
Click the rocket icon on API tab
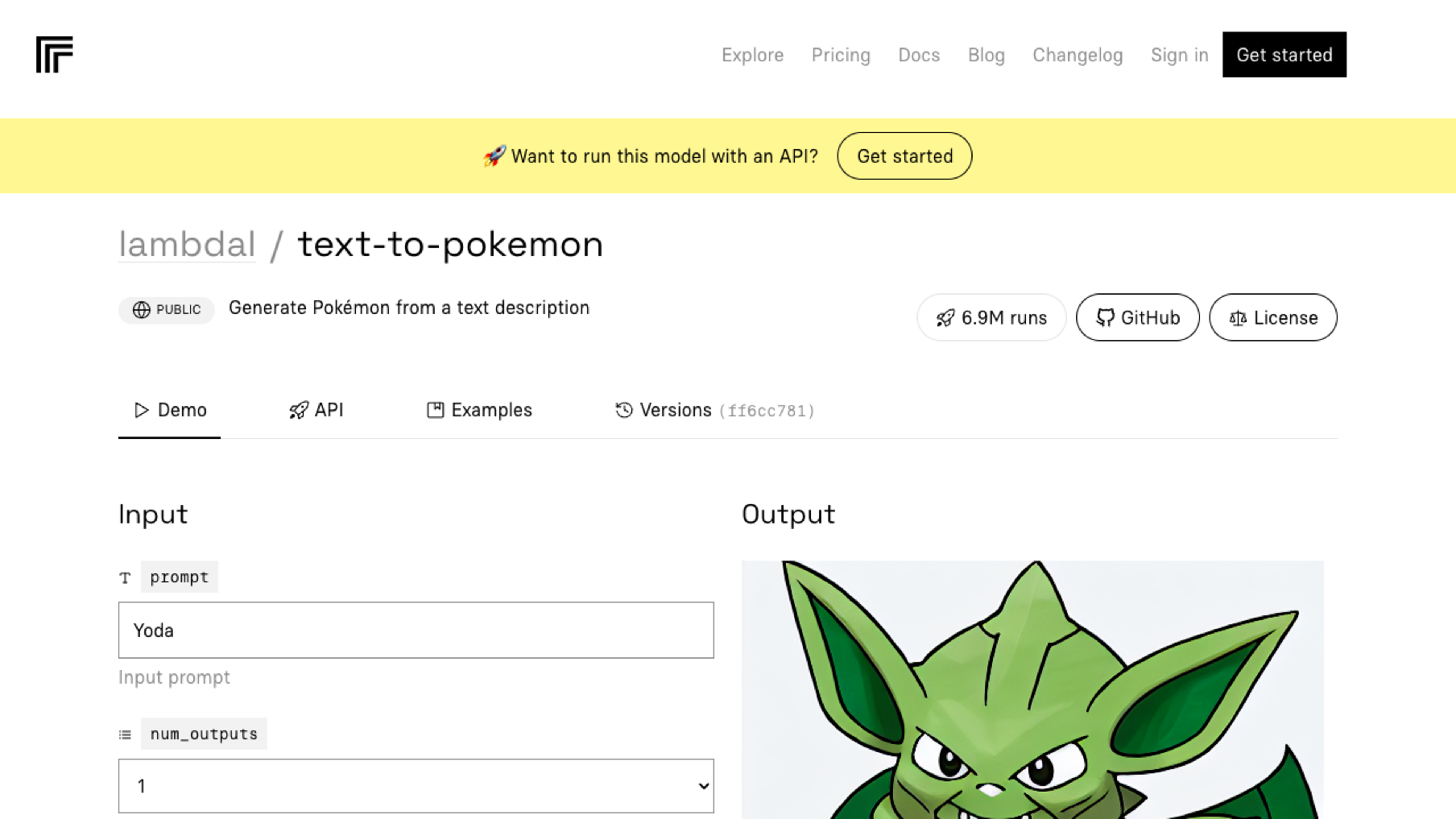coord(299,410)
